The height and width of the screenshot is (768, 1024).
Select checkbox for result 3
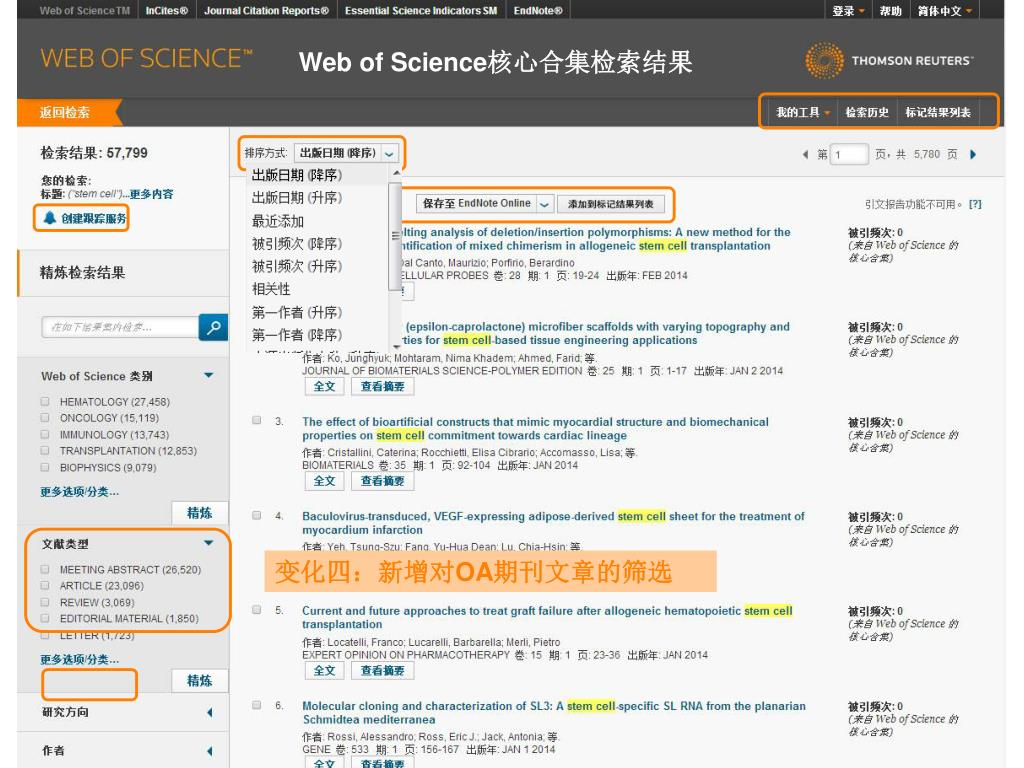(x=257, y=421)
